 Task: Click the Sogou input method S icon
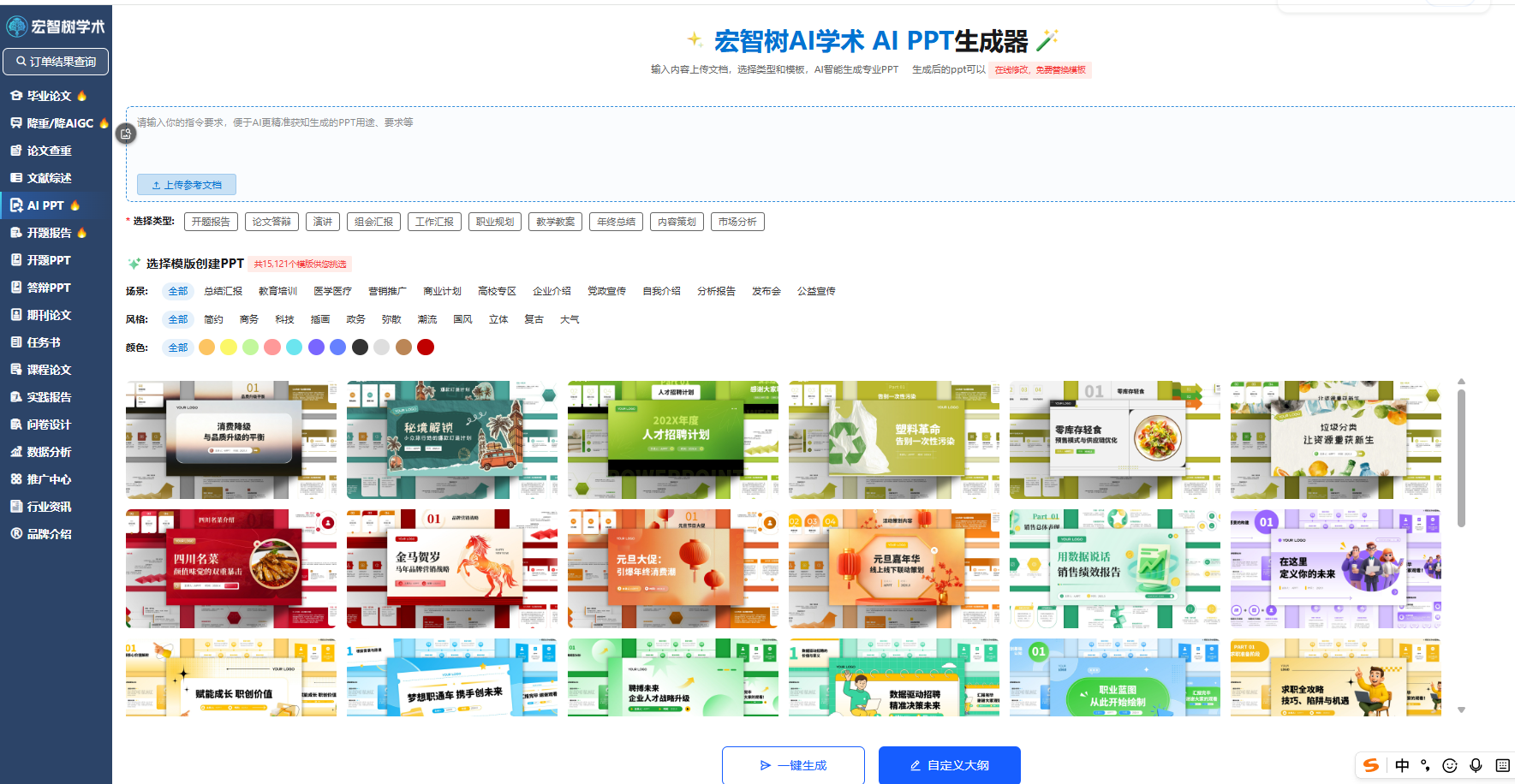pos(1371,765)
